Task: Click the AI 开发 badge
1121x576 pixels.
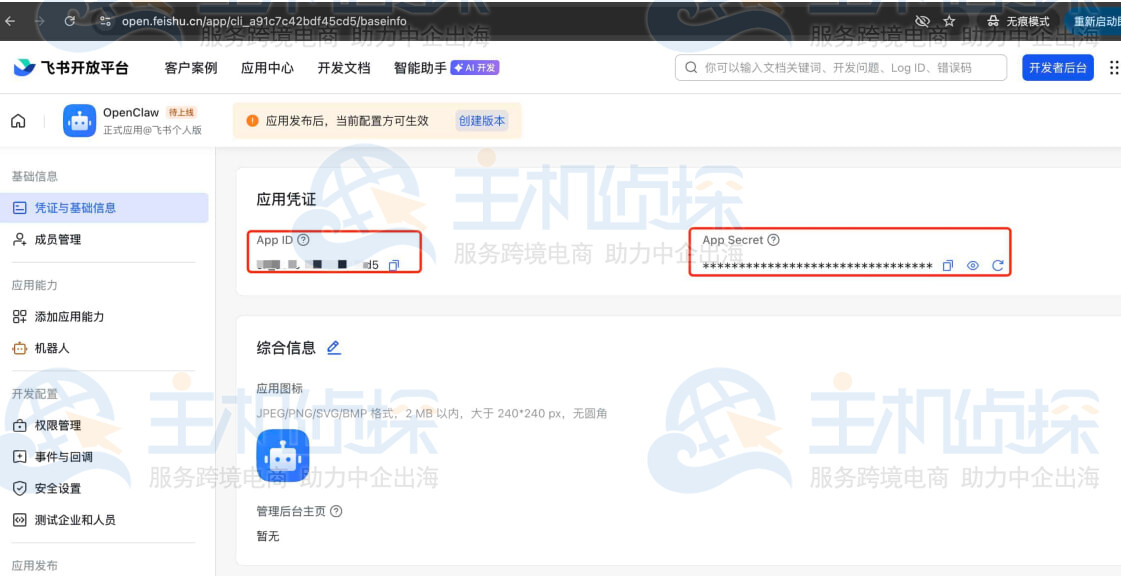Action: coord(475,68)
